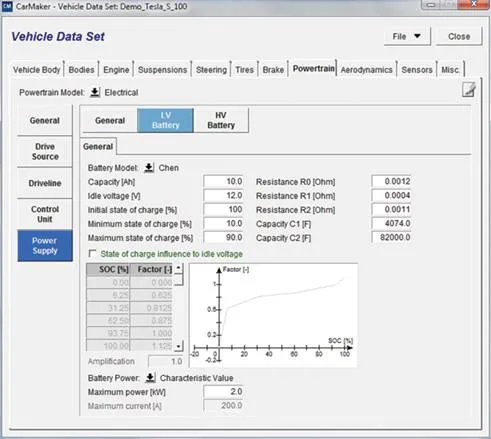The image size is (491, 439).
Task: Click the Resistance R2 [Ohm] field
Action: (391, 209)
